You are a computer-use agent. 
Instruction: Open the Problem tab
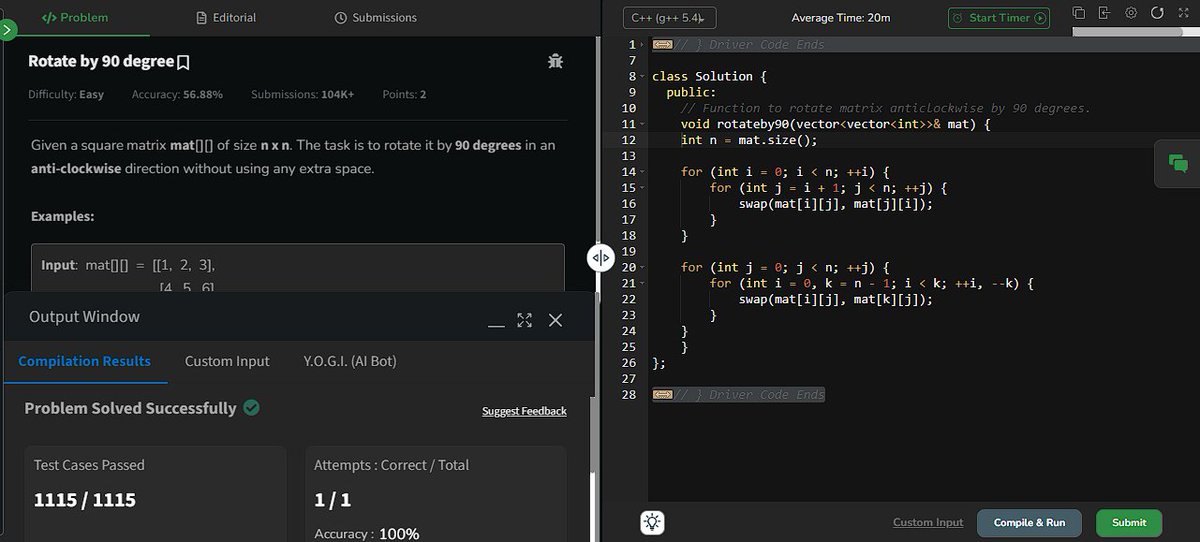coord(75,17)
